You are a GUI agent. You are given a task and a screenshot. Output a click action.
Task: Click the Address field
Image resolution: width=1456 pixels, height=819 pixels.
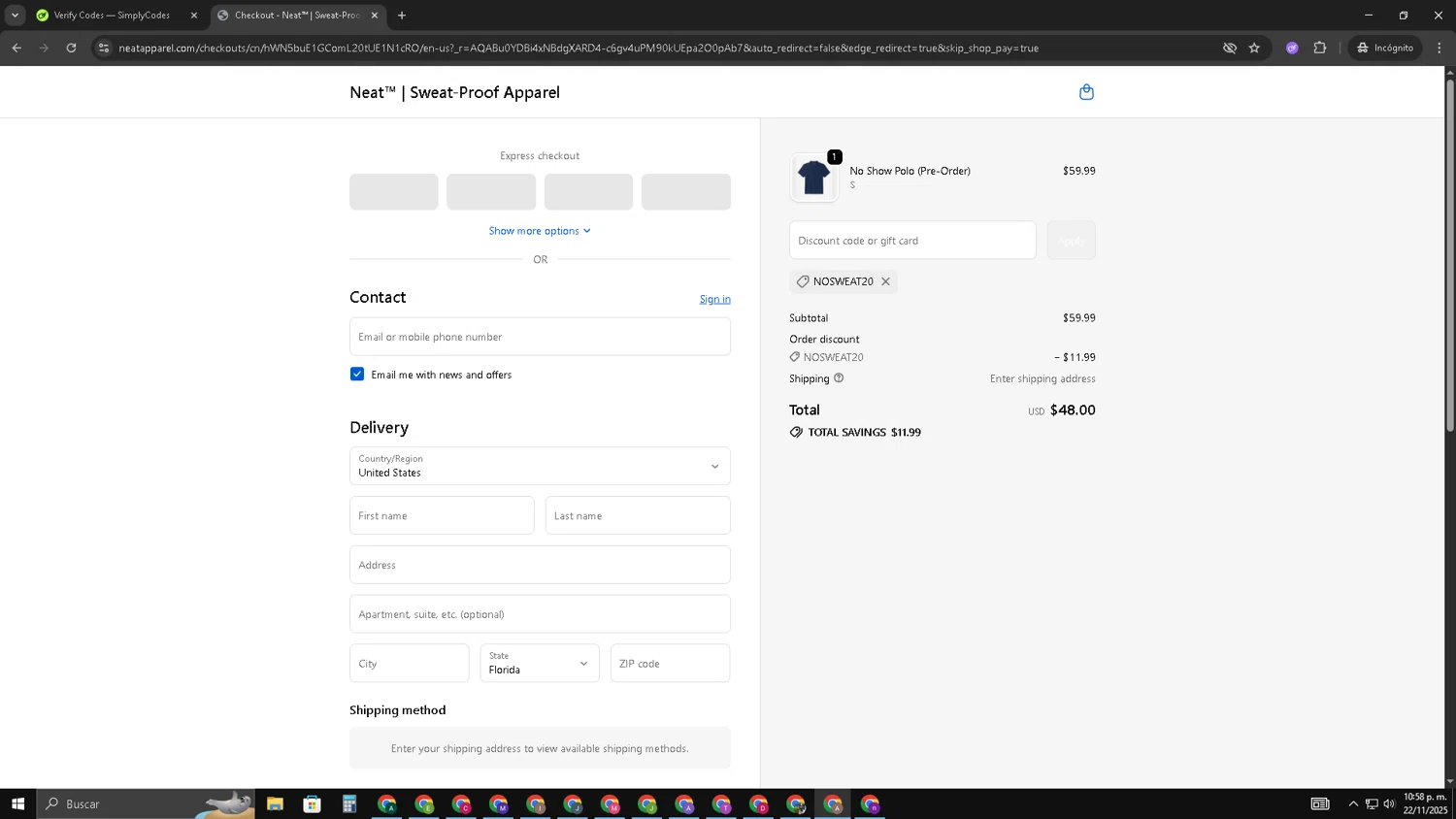pyautogui.click(x=540, y=565)
